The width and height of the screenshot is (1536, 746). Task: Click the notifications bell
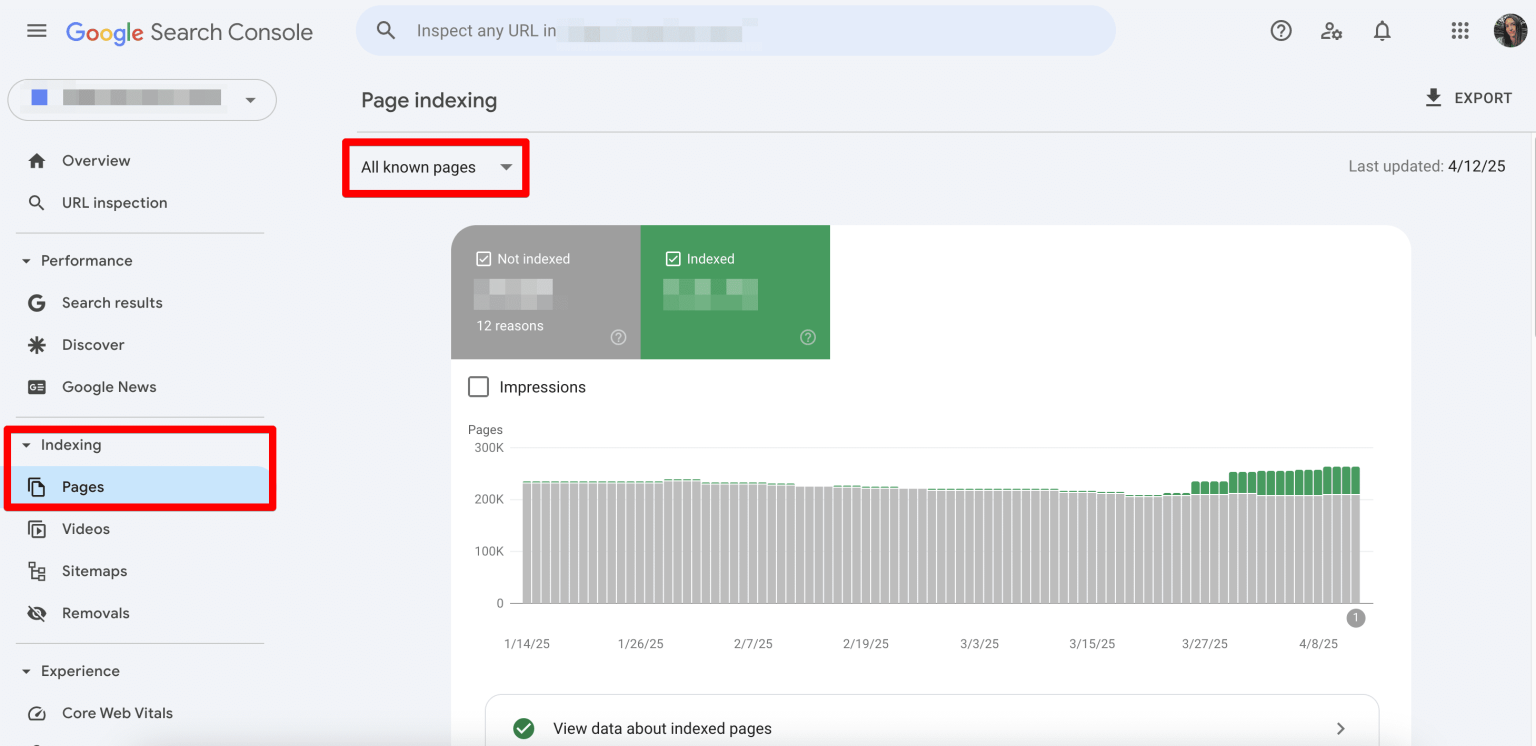(x=1382, y=31)
